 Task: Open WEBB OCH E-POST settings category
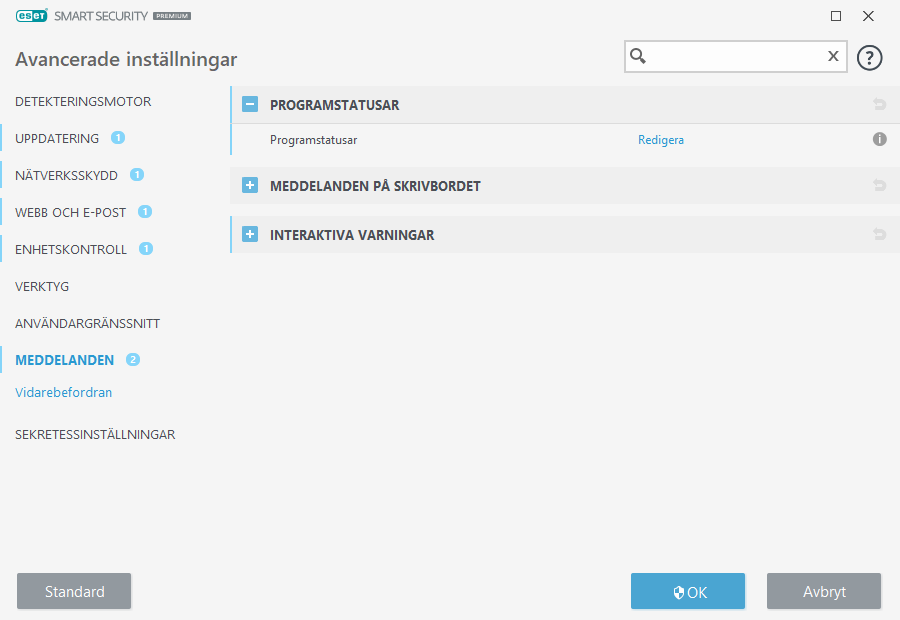coord(71,212)
